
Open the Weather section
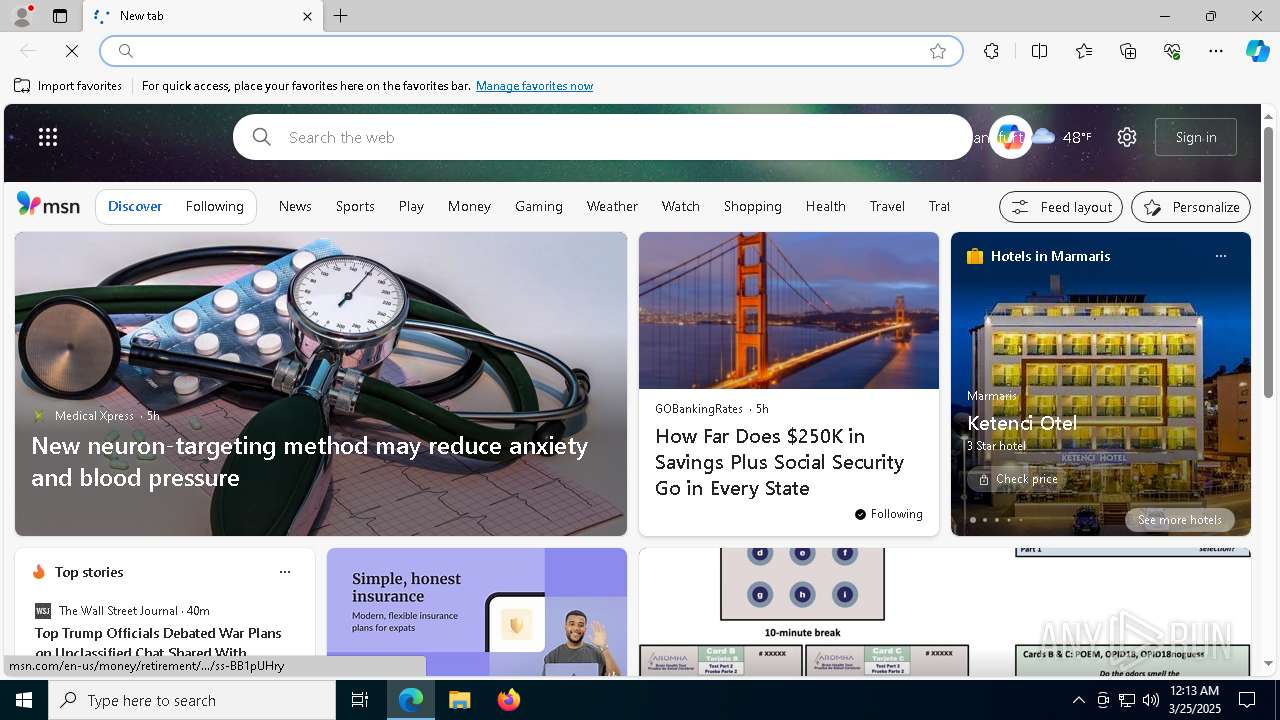click(x=612, y=206)
